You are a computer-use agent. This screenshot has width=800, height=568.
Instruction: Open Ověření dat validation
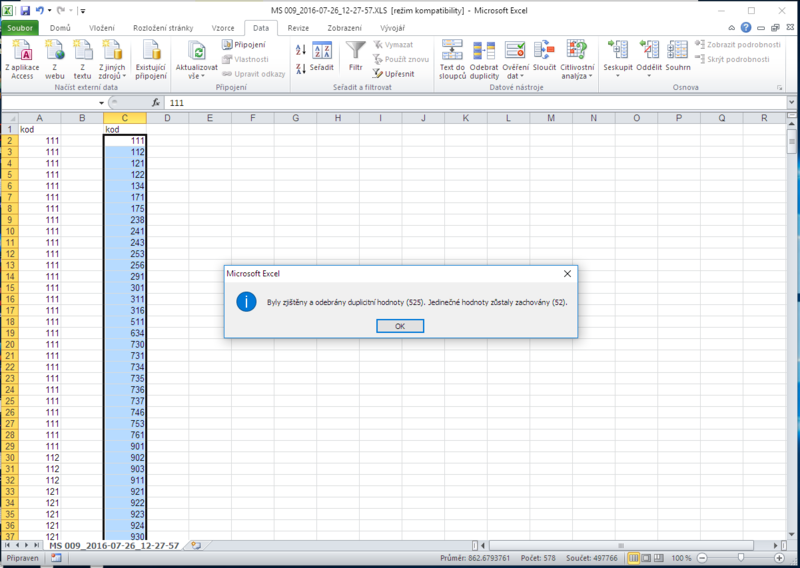[x=515, y=60]
